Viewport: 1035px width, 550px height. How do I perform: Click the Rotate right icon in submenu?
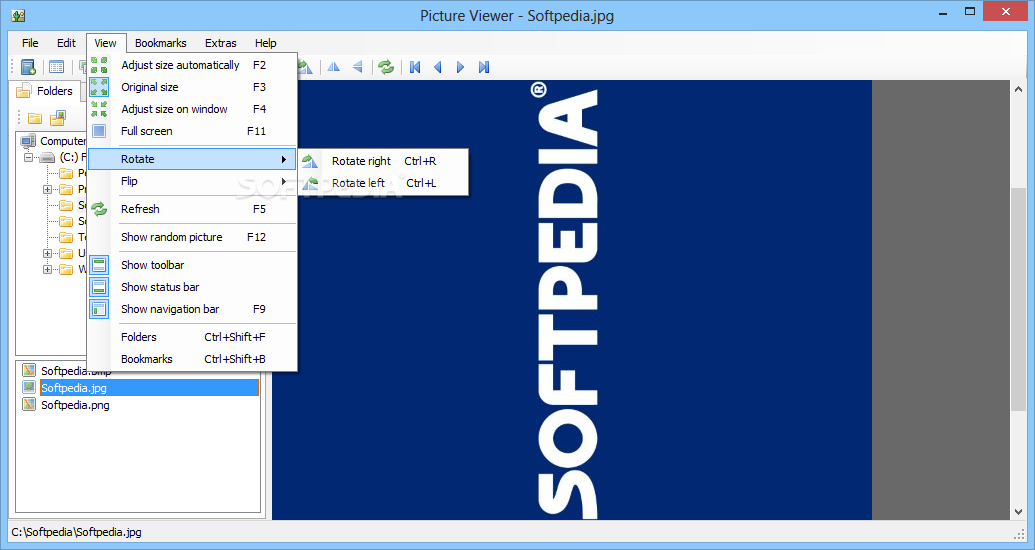[x=310, y=161]
